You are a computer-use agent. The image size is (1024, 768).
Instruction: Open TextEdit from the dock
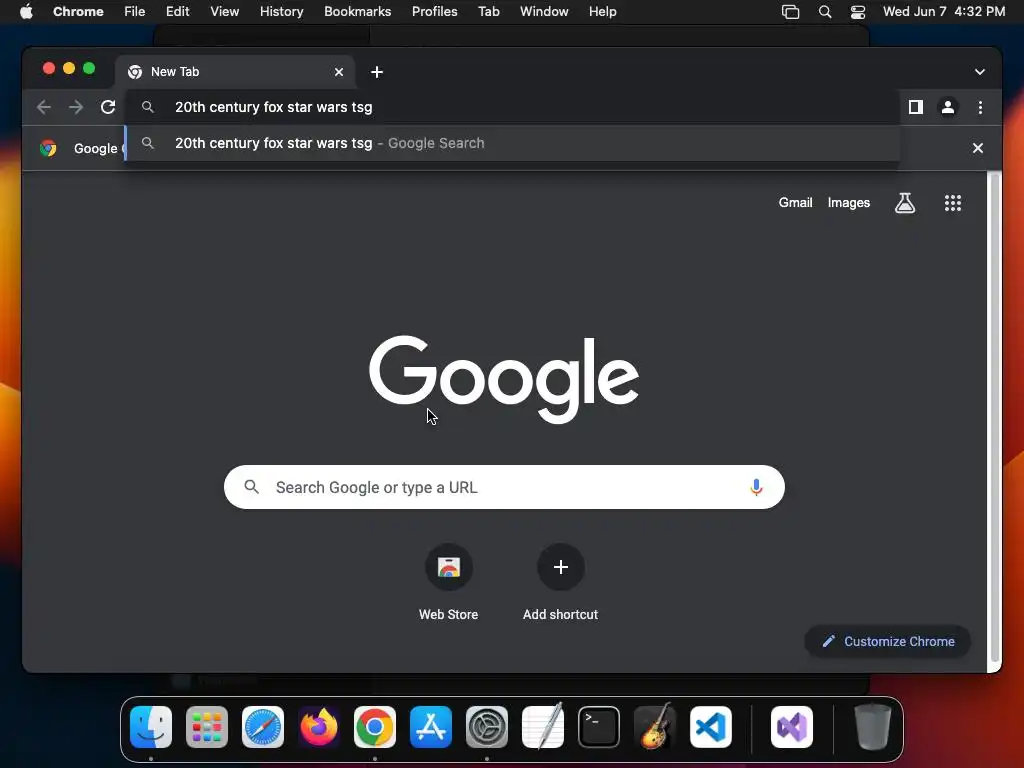(x=543, y=727)
